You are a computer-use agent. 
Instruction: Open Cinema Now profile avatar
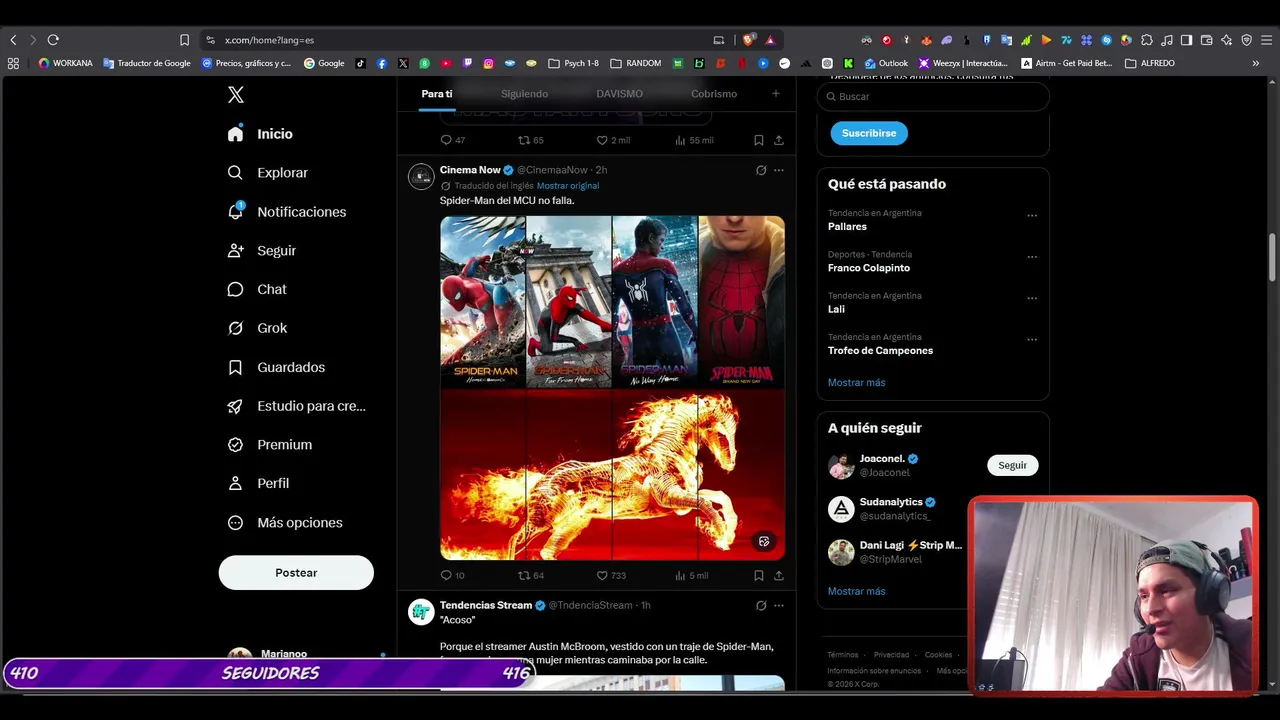coord(421,176)
